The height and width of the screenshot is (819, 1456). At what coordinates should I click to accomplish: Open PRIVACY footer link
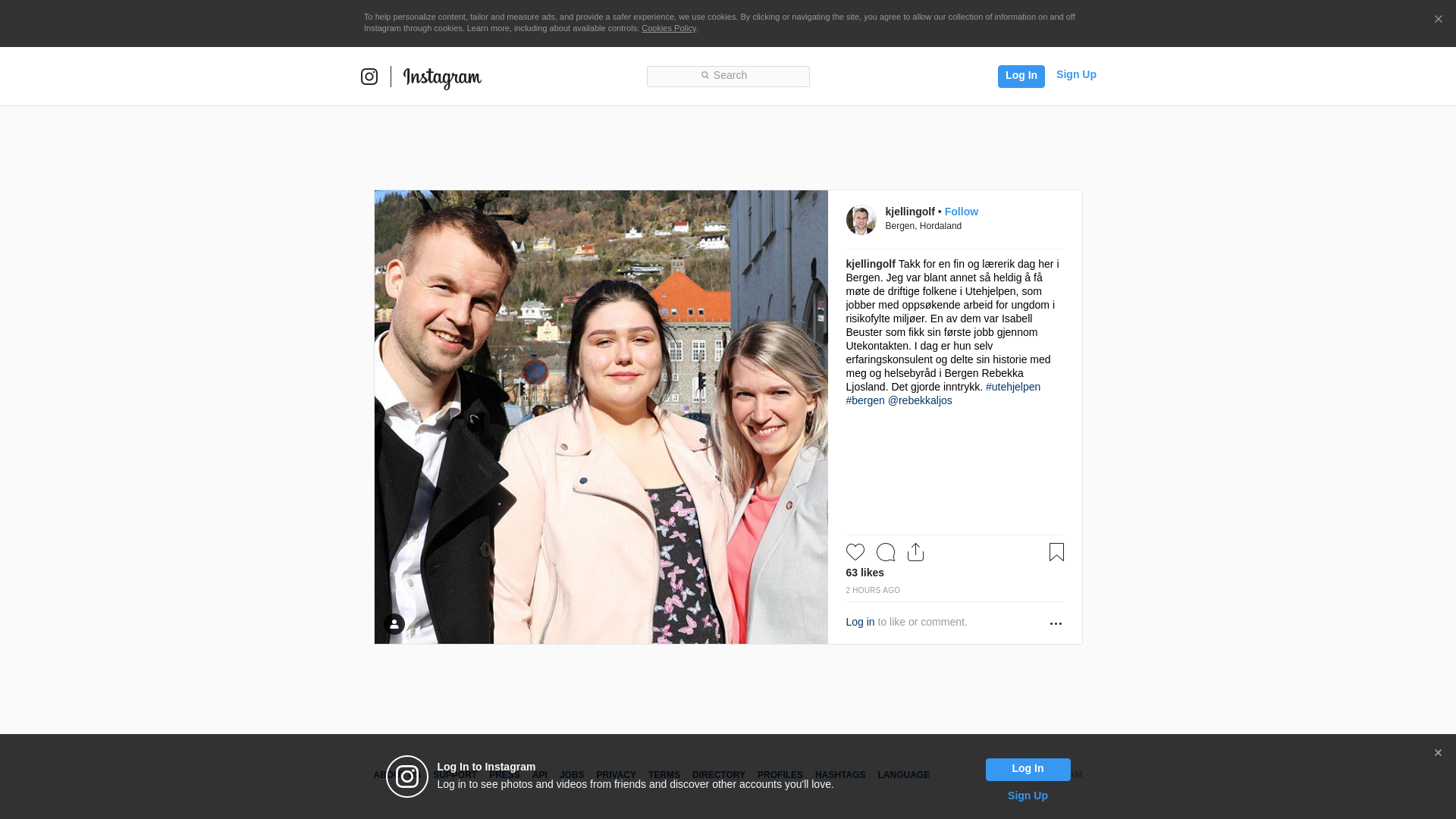616,775
